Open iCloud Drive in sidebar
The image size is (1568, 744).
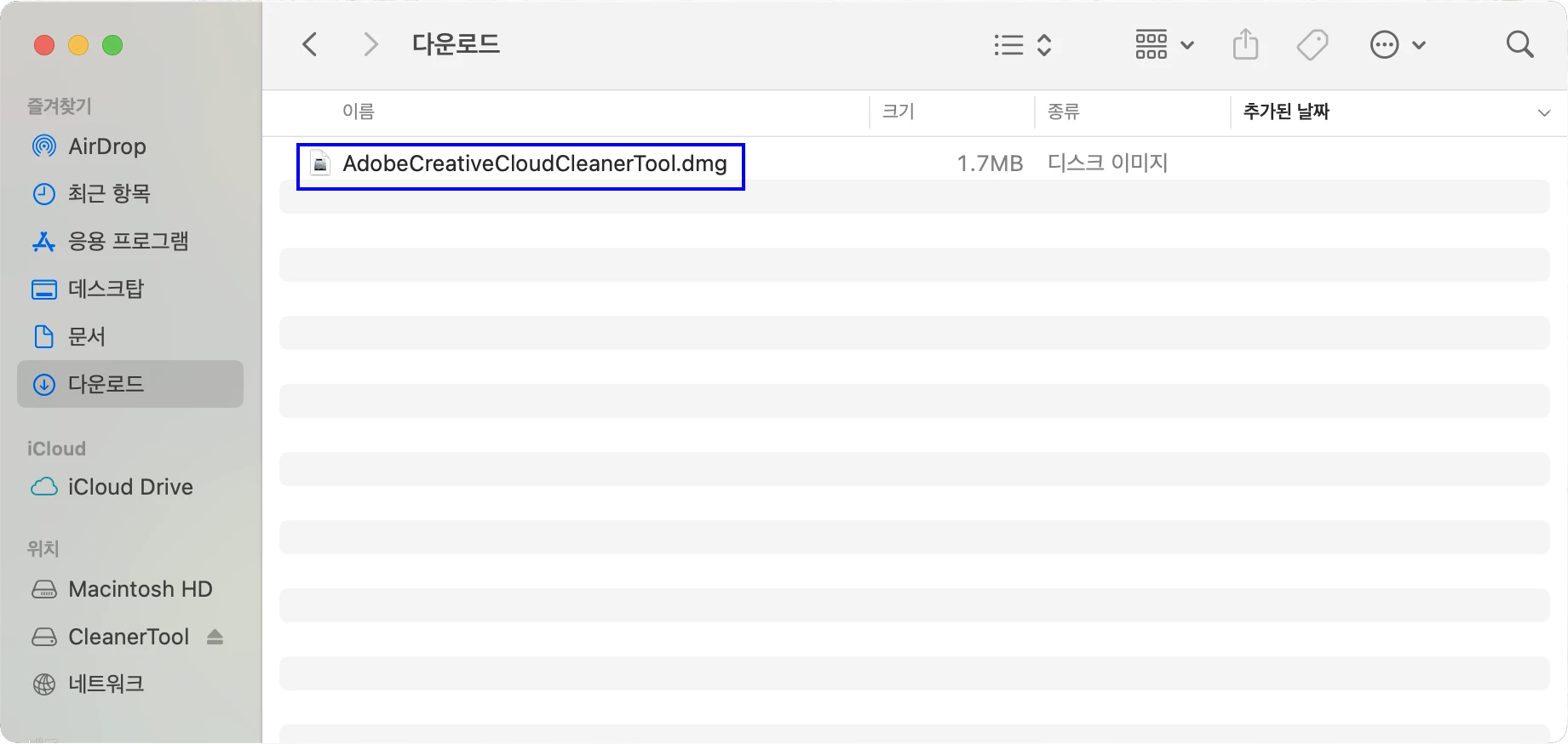(x=130, y=487)
